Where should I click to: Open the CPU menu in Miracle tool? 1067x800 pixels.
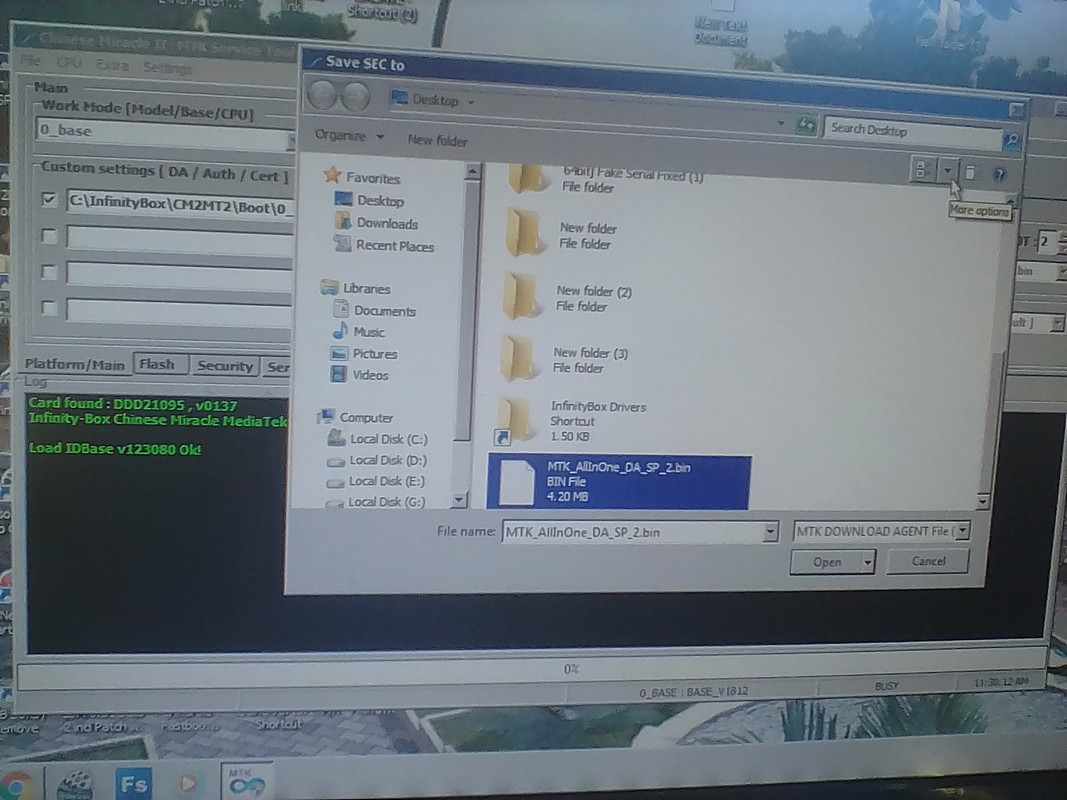pos(68,63)
